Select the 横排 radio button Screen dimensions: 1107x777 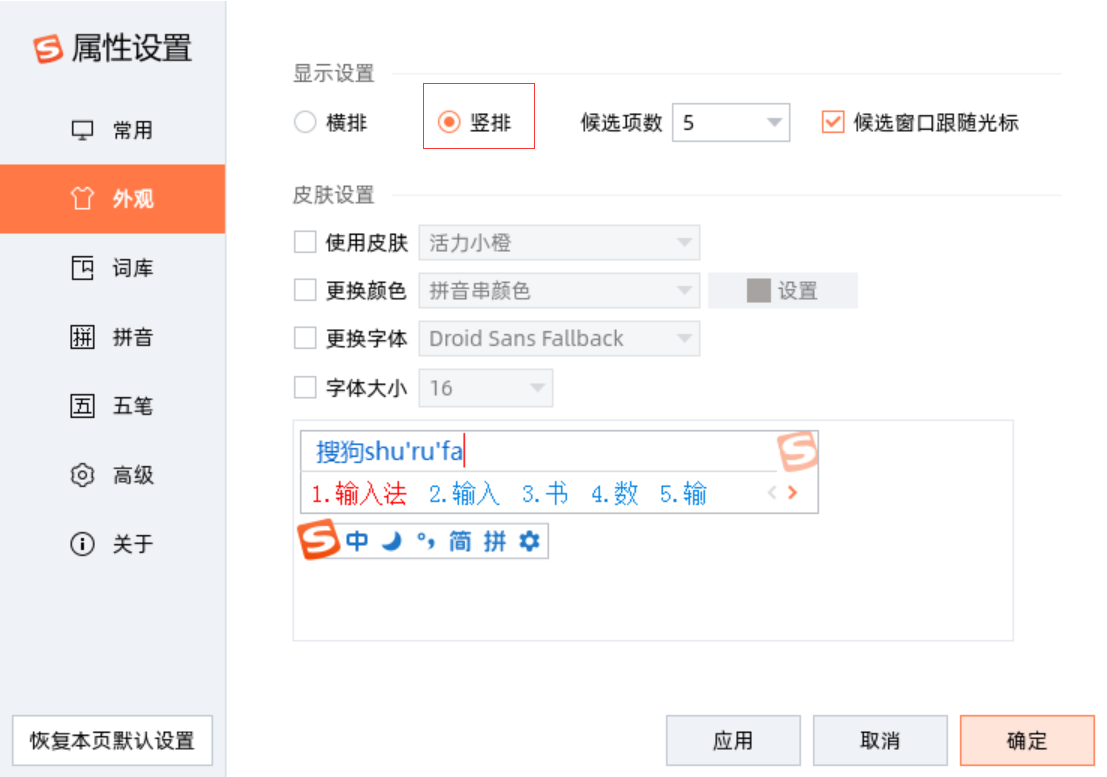305,122
